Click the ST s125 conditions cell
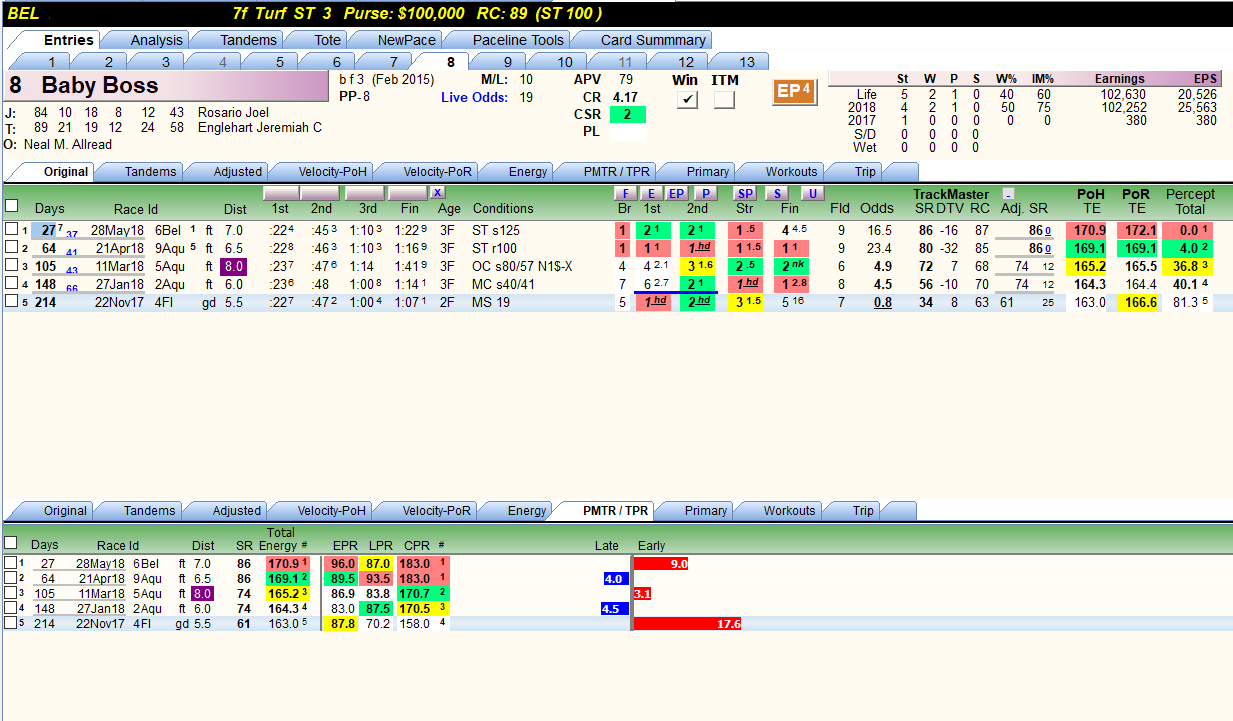The width and height of the screenshot is (1233, 721). 495,230
